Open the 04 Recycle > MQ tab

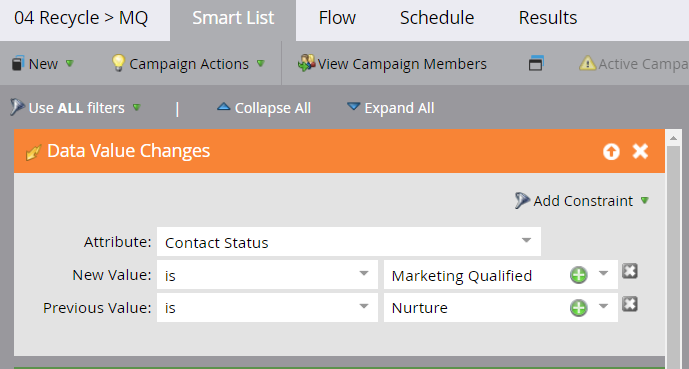coord(81,18)
